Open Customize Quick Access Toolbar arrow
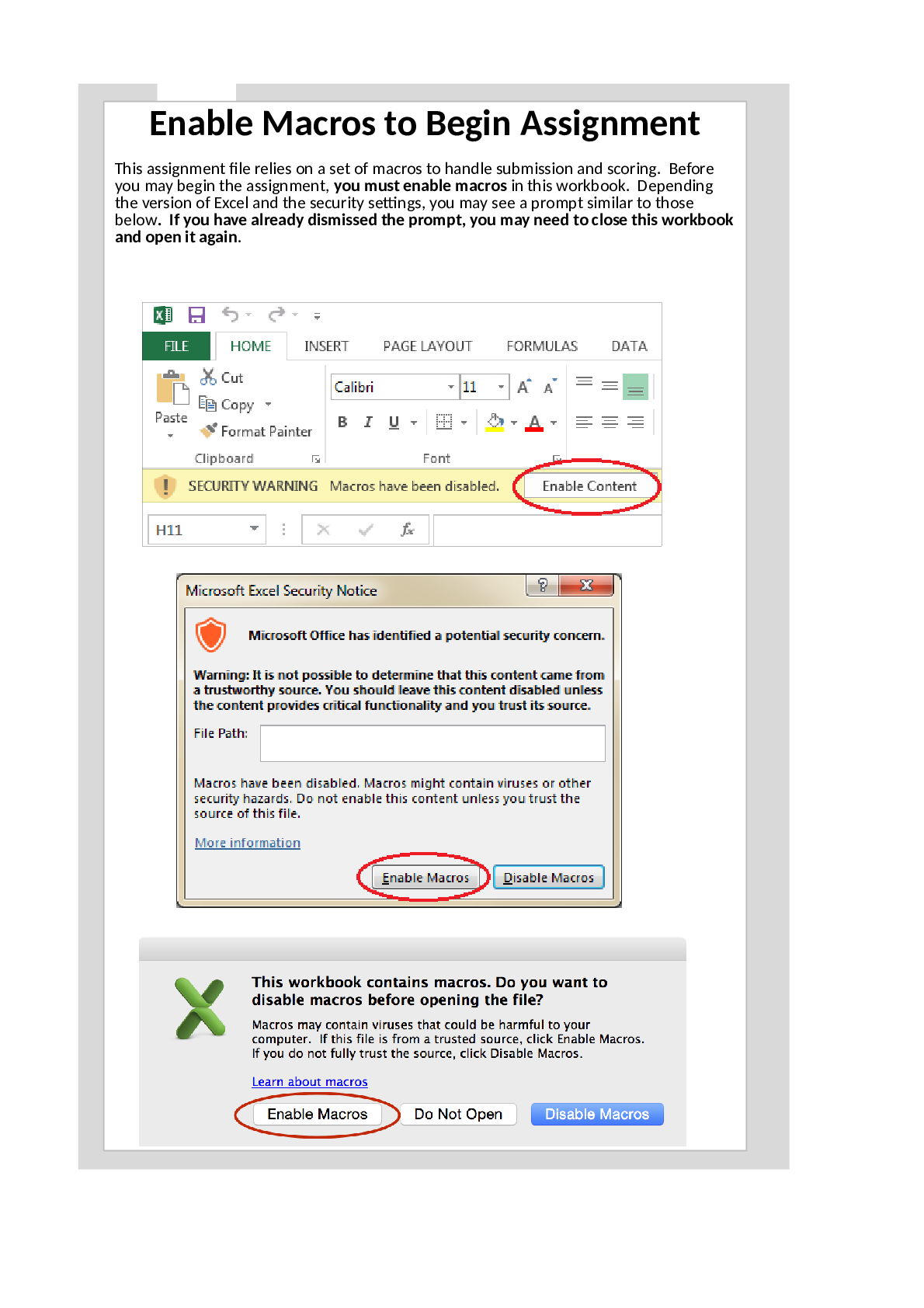Viewport: 924px width, 1308px height. 317,316
